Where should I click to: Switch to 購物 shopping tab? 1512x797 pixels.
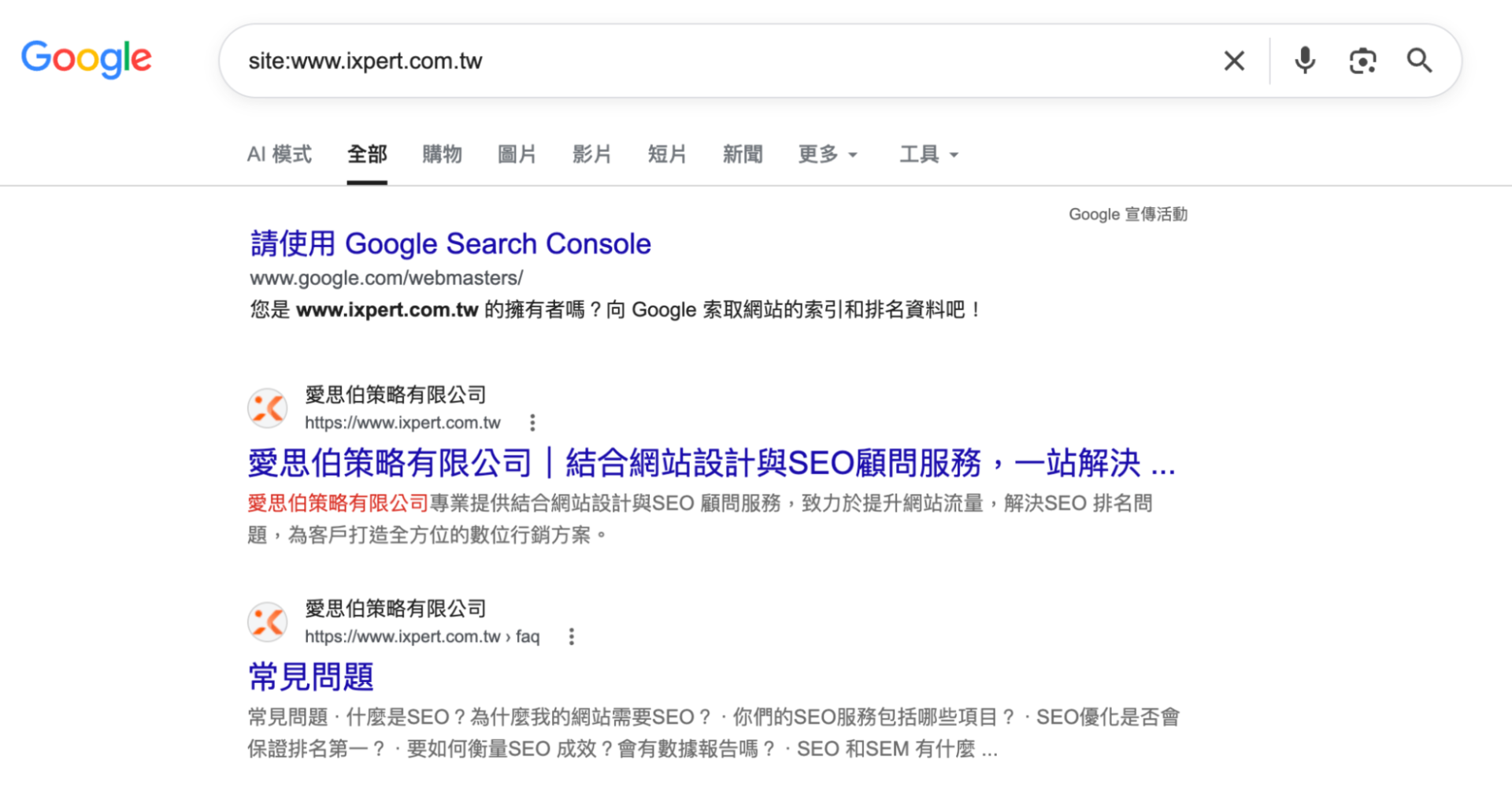(442, 154)
